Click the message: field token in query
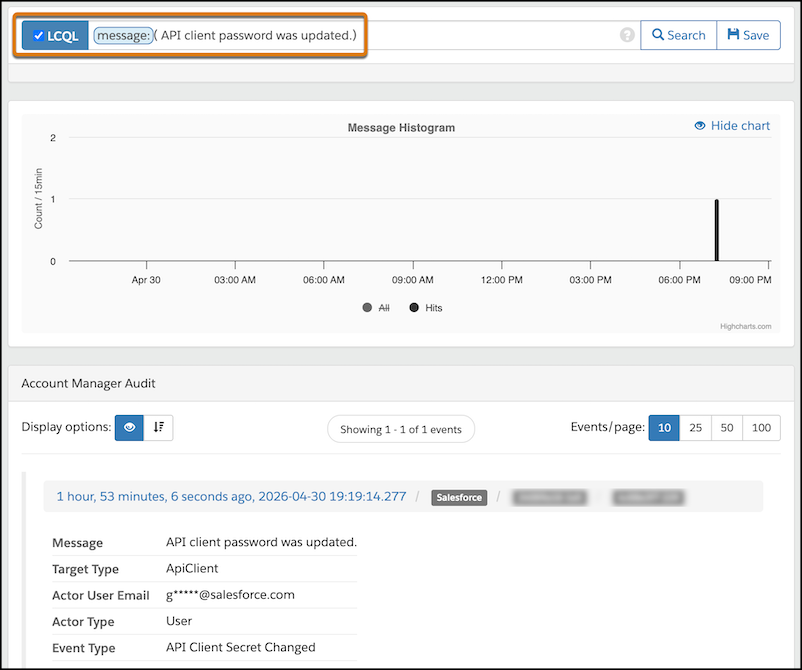This screenshot has height=670, width=802. pyautogui.click(x=123, y=35)
